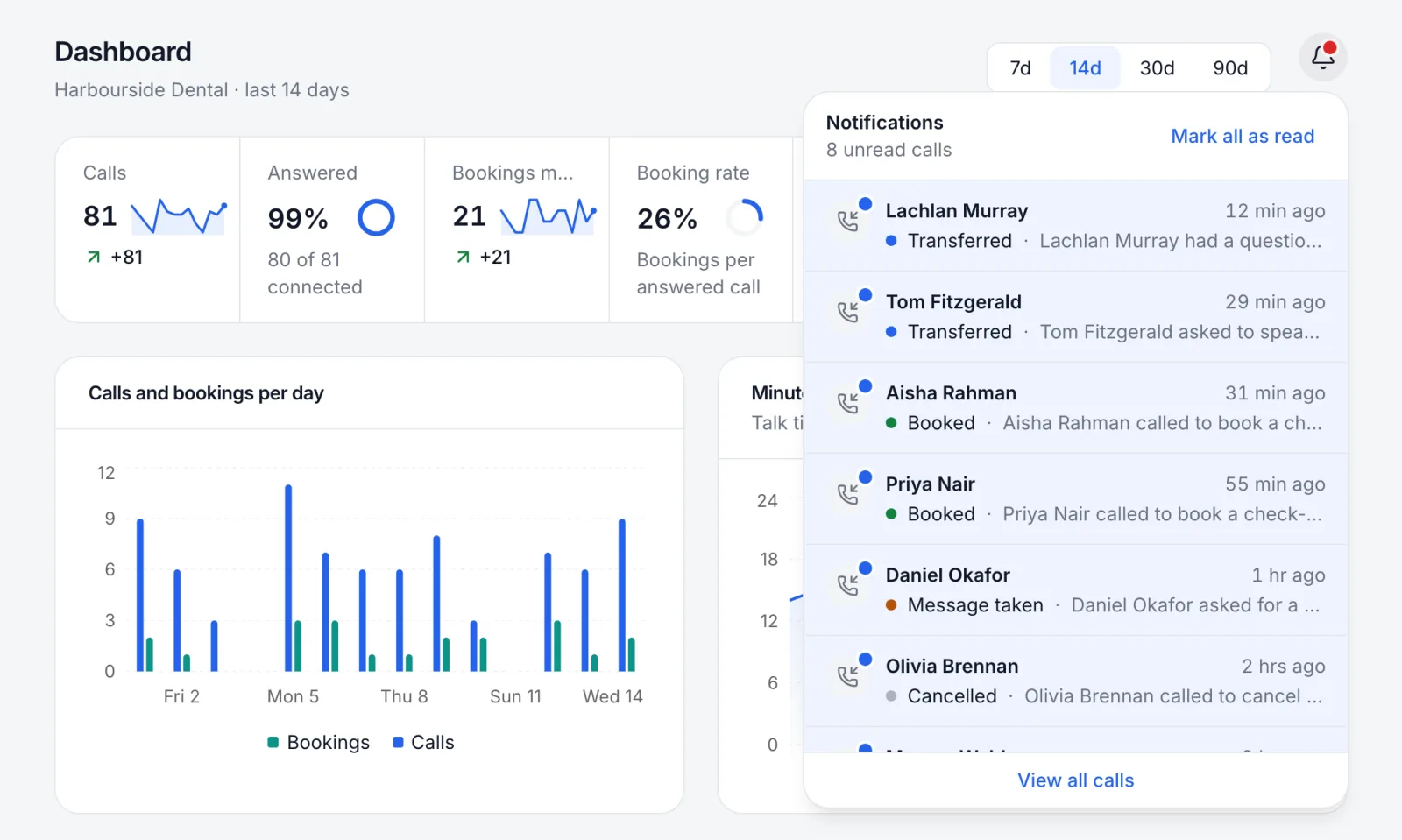Click the 31 min ago timestamp
The image size is (1402, 840).
pos(1275,393)
